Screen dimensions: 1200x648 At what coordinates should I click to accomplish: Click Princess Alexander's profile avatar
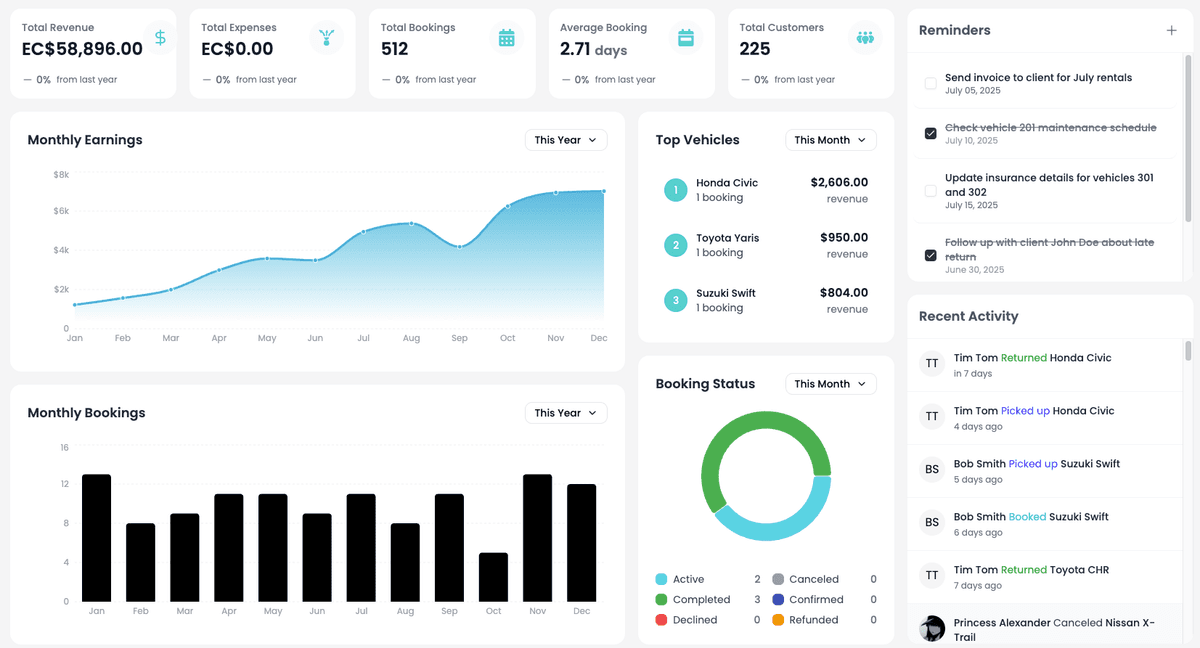[x=932, y=628]
